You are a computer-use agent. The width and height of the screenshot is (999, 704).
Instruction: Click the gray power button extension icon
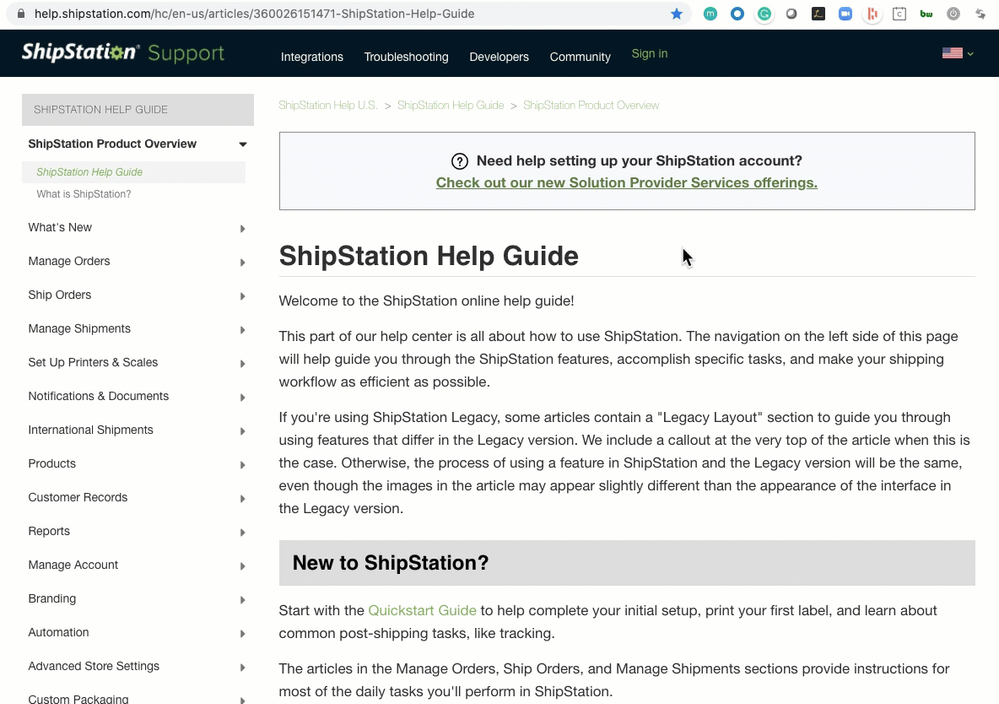coord(953,14)
